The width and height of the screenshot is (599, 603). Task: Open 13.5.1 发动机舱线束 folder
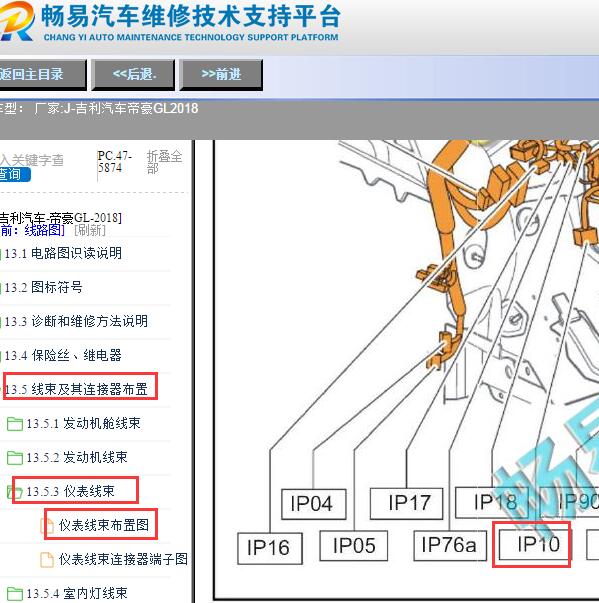[83, 423]
